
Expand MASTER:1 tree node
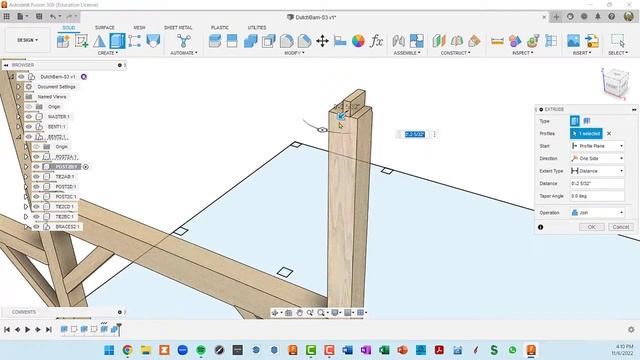(x=18, y=117)
